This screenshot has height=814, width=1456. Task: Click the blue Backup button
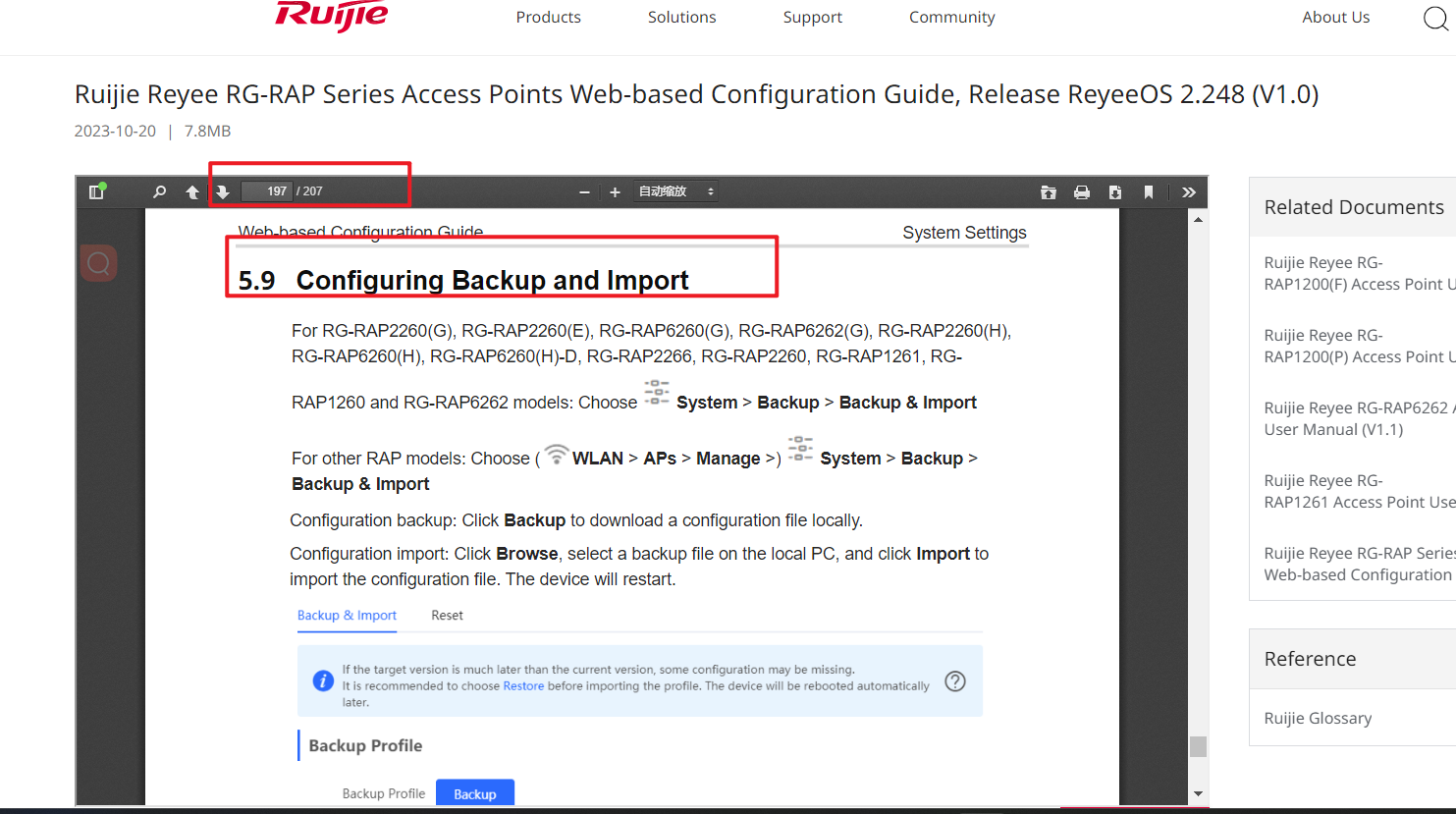point(475,793)
